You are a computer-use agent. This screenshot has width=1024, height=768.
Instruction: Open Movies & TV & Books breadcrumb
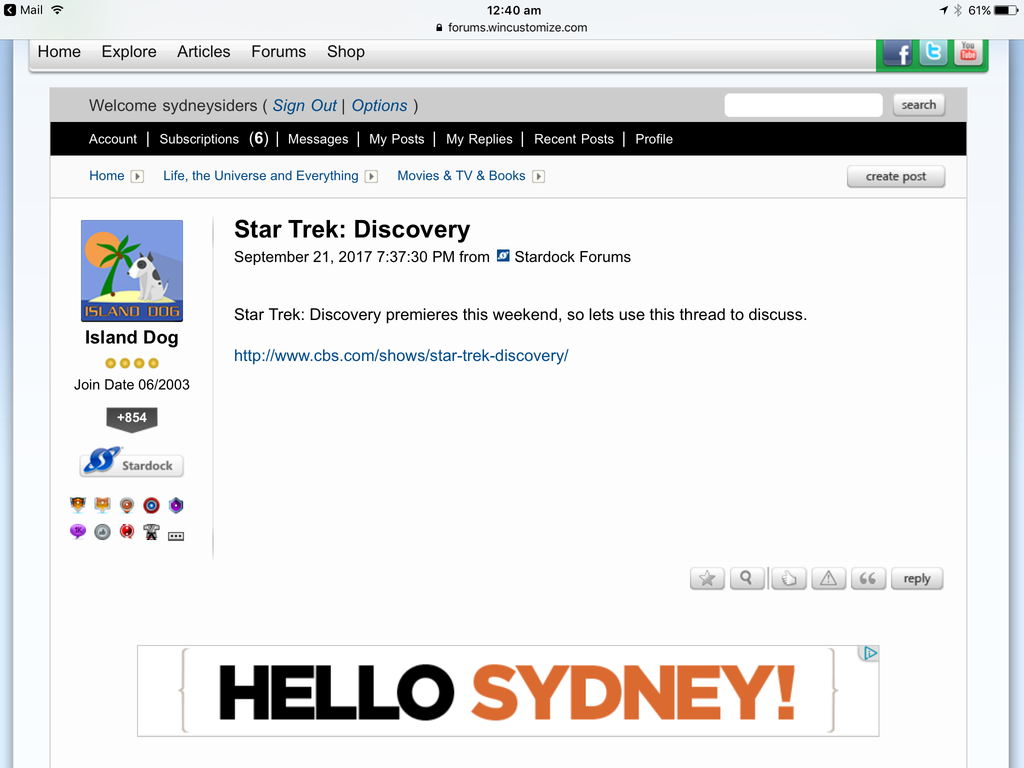(x=461, y=176)
